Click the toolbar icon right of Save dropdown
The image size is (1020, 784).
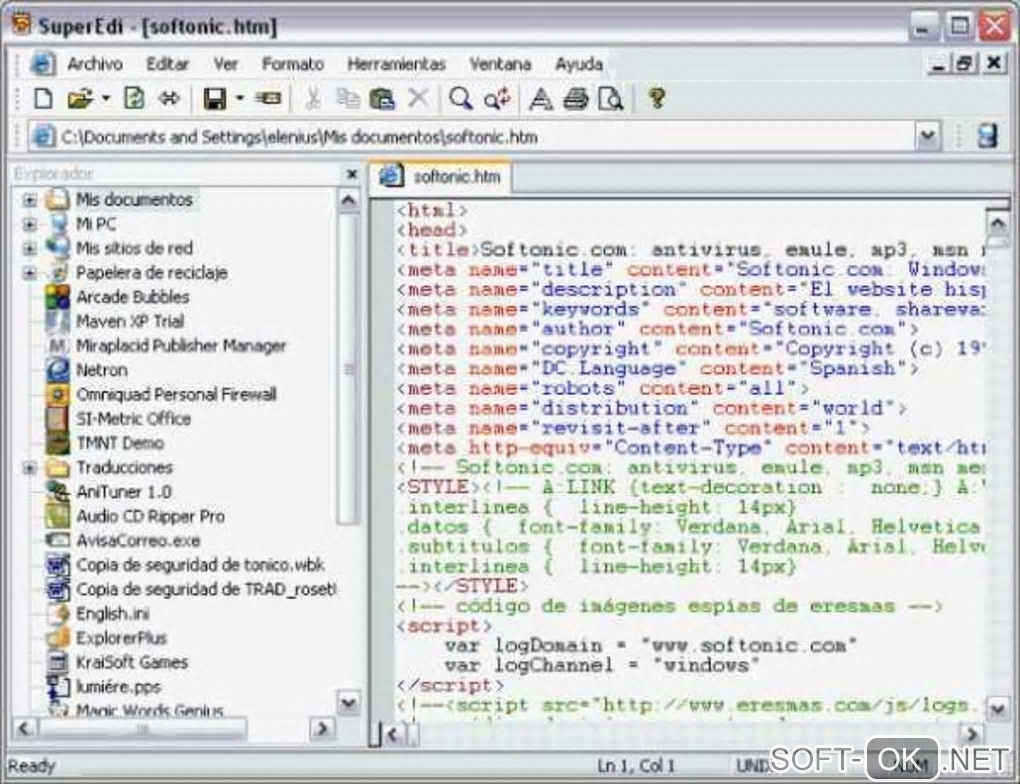coord(267,99)
